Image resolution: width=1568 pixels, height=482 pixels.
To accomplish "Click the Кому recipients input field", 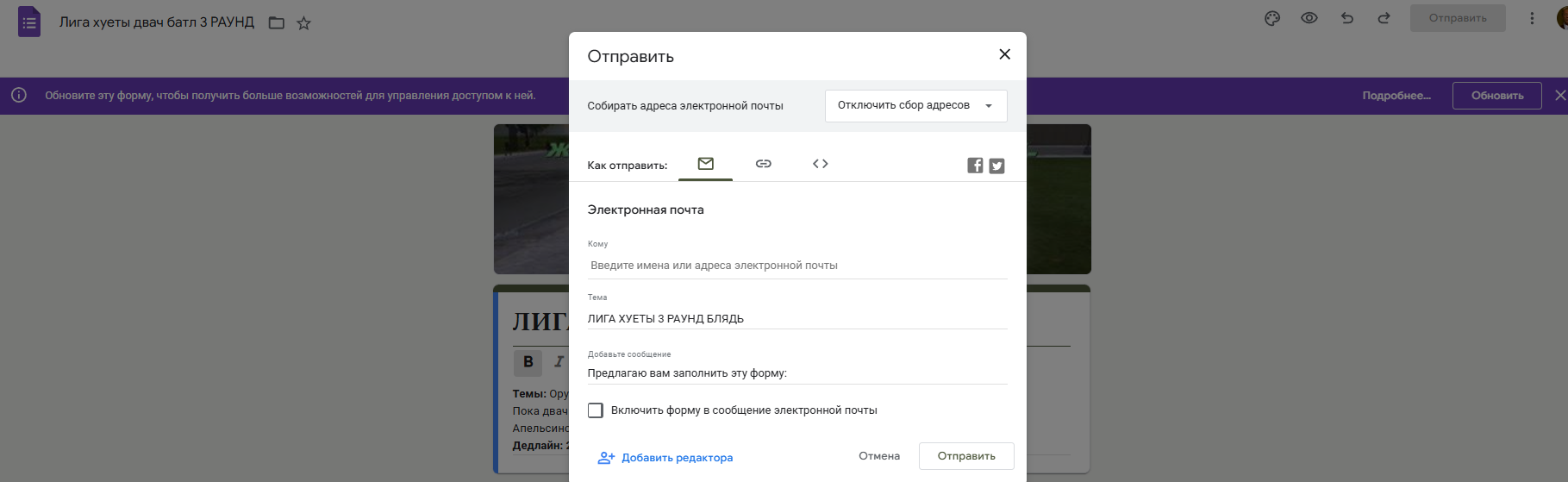I will tap(796, 266).
